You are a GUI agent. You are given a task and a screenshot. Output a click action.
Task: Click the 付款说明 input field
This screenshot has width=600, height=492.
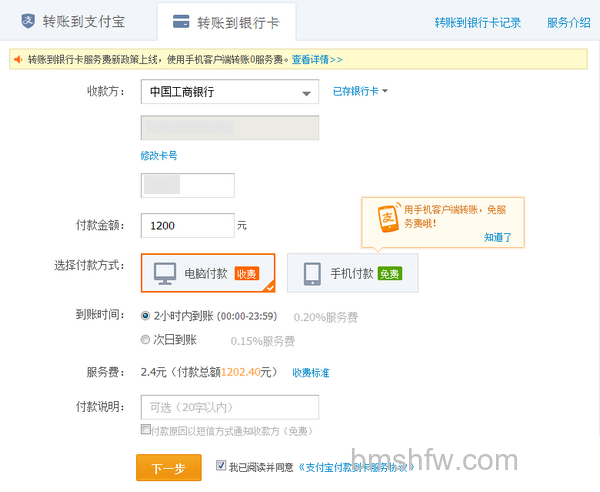pyautogui.click(x=230, y=407)
